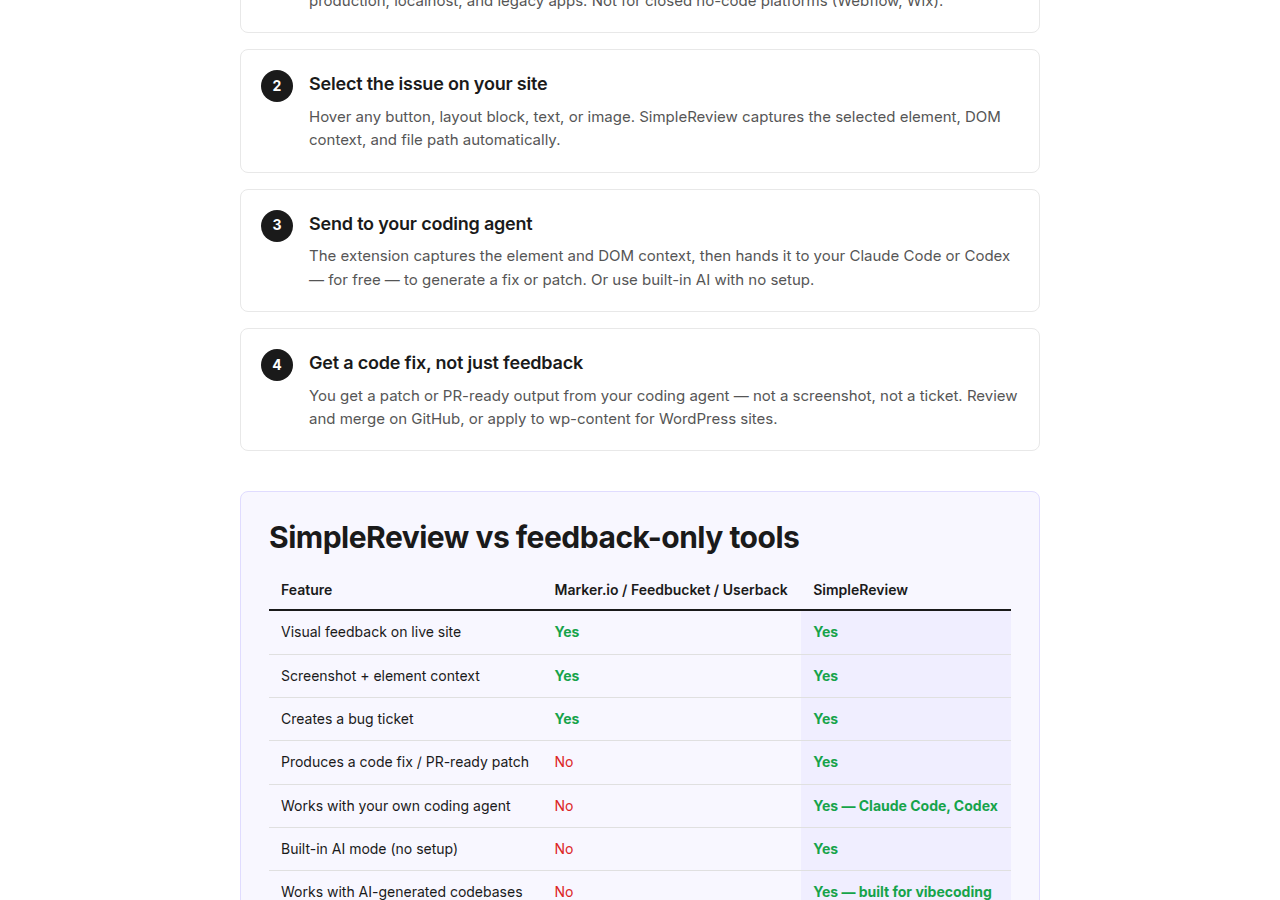The height and width of the screenshot is (900, 1280).
Task: Select "Works with AI-generated codebases" row label
Action: pyautogui.click(x=402, y=891)
